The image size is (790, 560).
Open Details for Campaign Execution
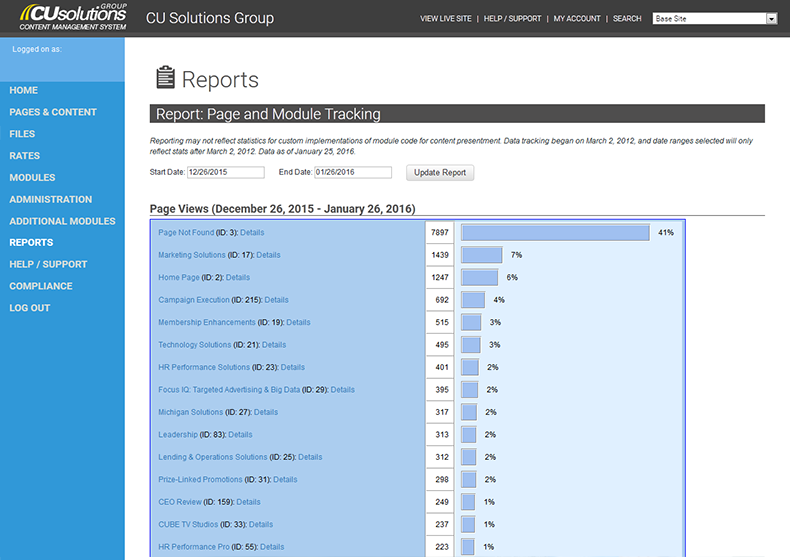coord(276,300)
